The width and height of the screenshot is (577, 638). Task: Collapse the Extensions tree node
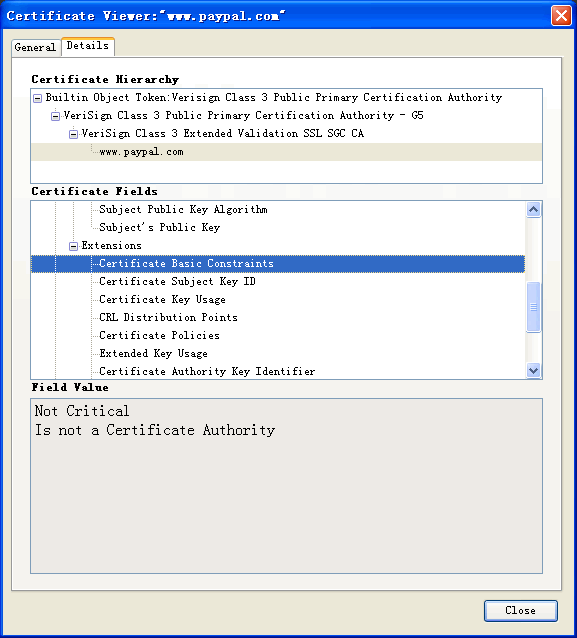click(73, 246)
